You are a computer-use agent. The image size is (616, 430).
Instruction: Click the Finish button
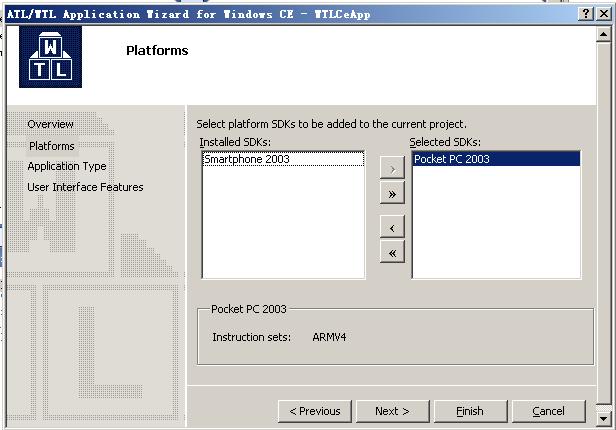pos(470,411)
